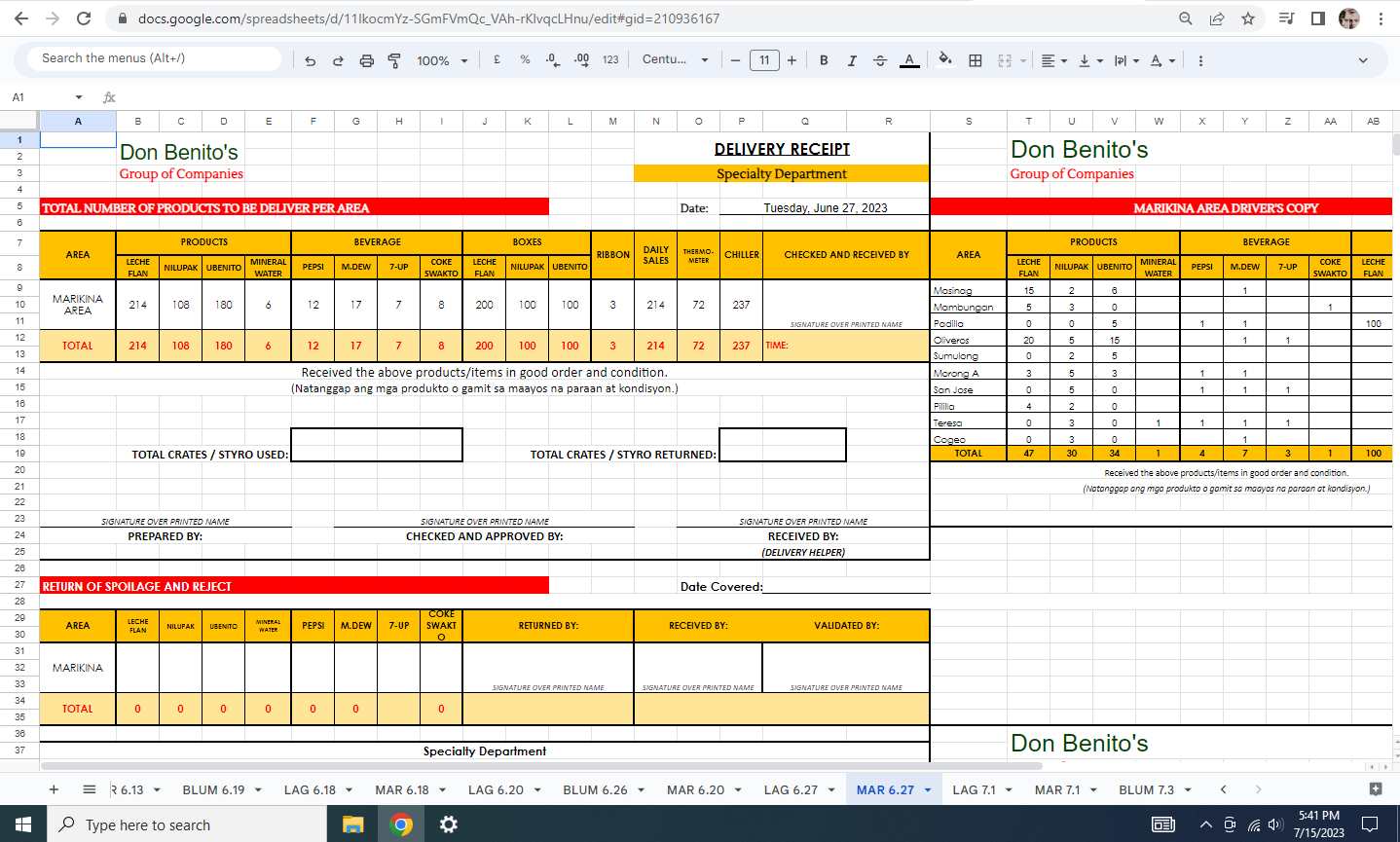Image resolution: width=1400 pixels, height=842 pixels.
Task: Open the all sheets list
Action: 89,789
